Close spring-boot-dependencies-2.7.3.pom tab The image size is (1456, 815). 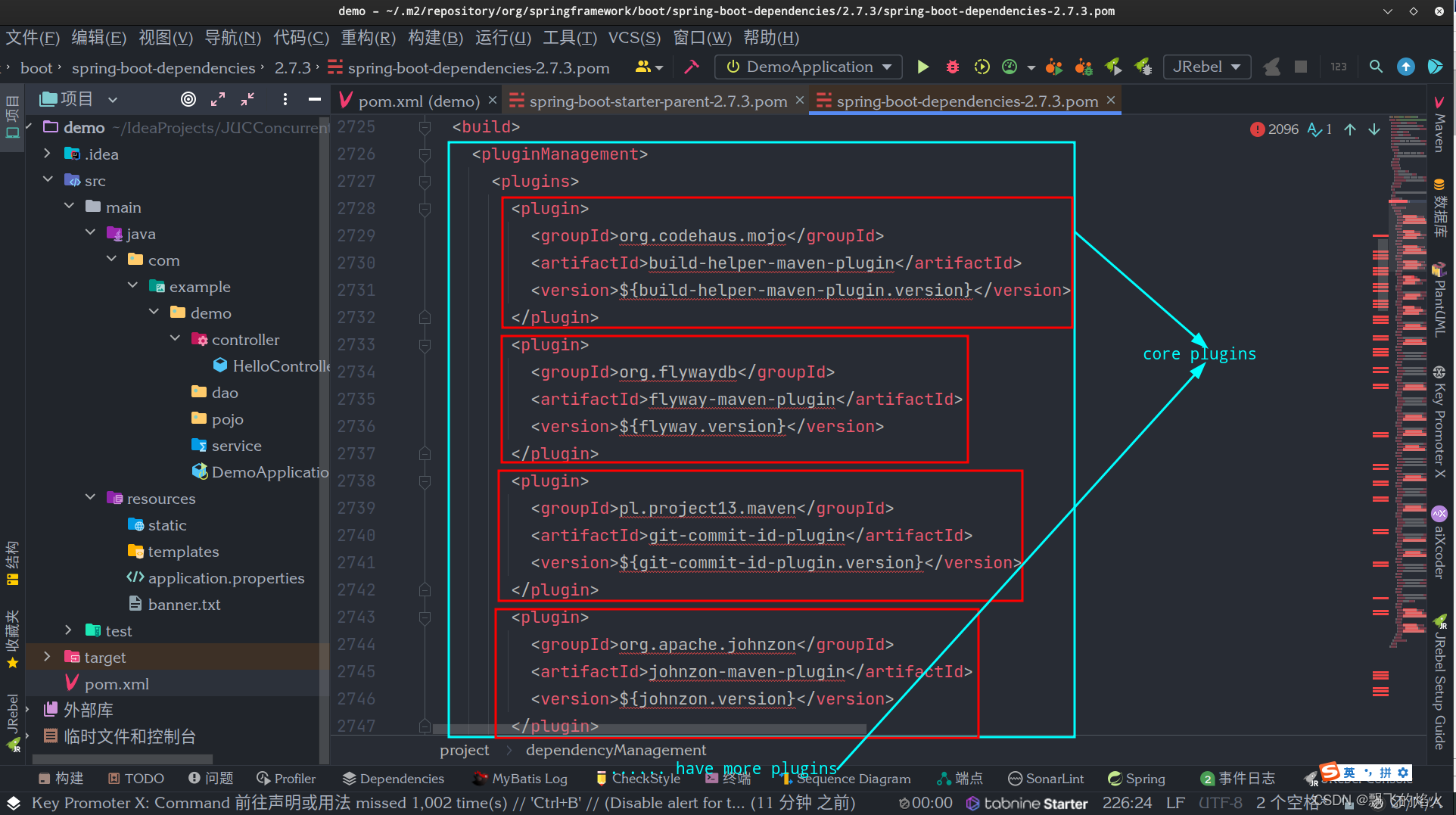(x=1110, y=100)
